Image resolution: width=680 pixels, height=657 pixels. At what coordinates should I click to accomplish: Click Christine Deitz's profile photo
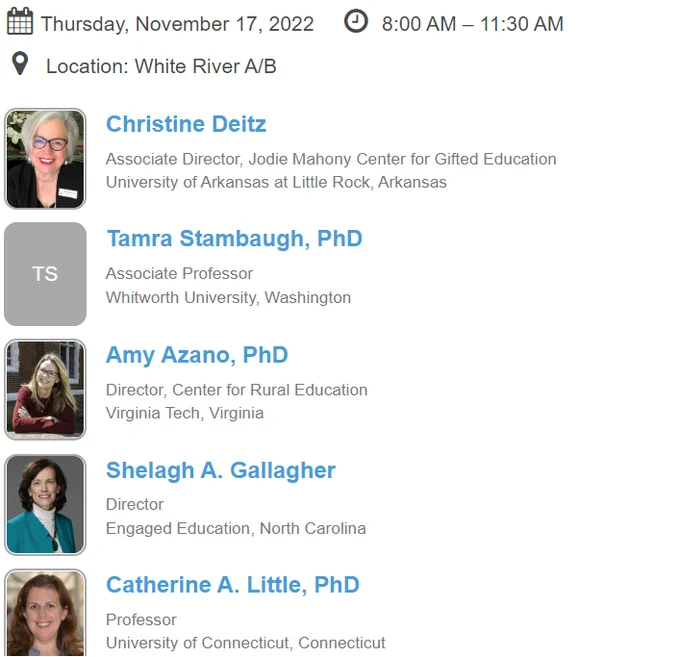(45, 159)
